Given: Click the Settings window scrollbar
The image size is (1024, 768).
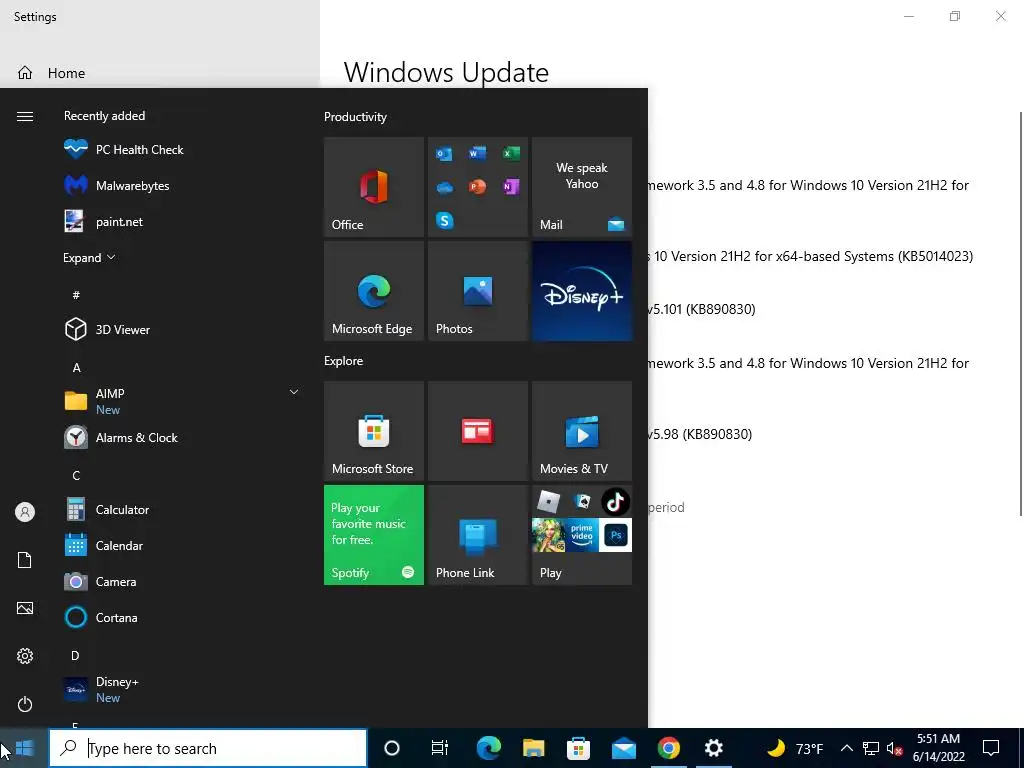Looking at the screenshot, I should point(1020,313).
